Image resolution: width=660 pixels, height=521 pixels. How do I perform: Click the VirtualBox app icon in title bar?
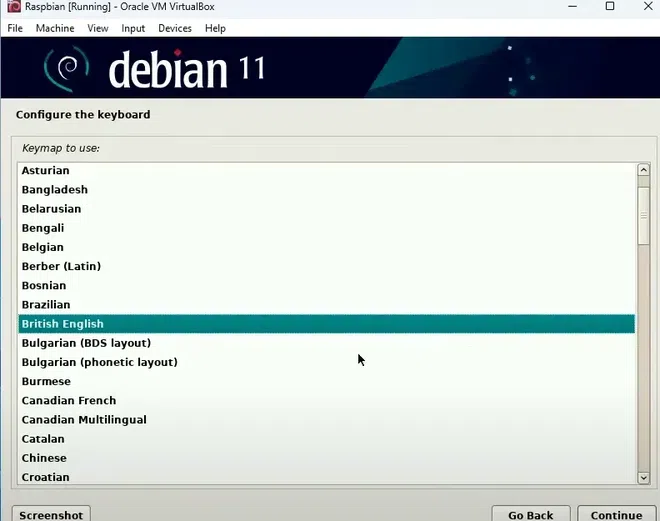(x=14, y=7)
